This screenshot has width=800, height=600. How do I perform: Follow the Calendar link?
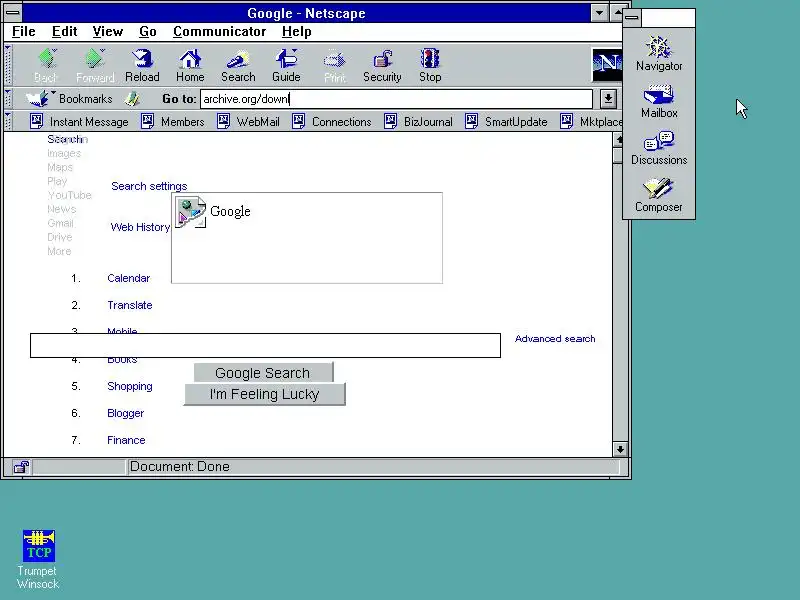(x=129, y=278)
